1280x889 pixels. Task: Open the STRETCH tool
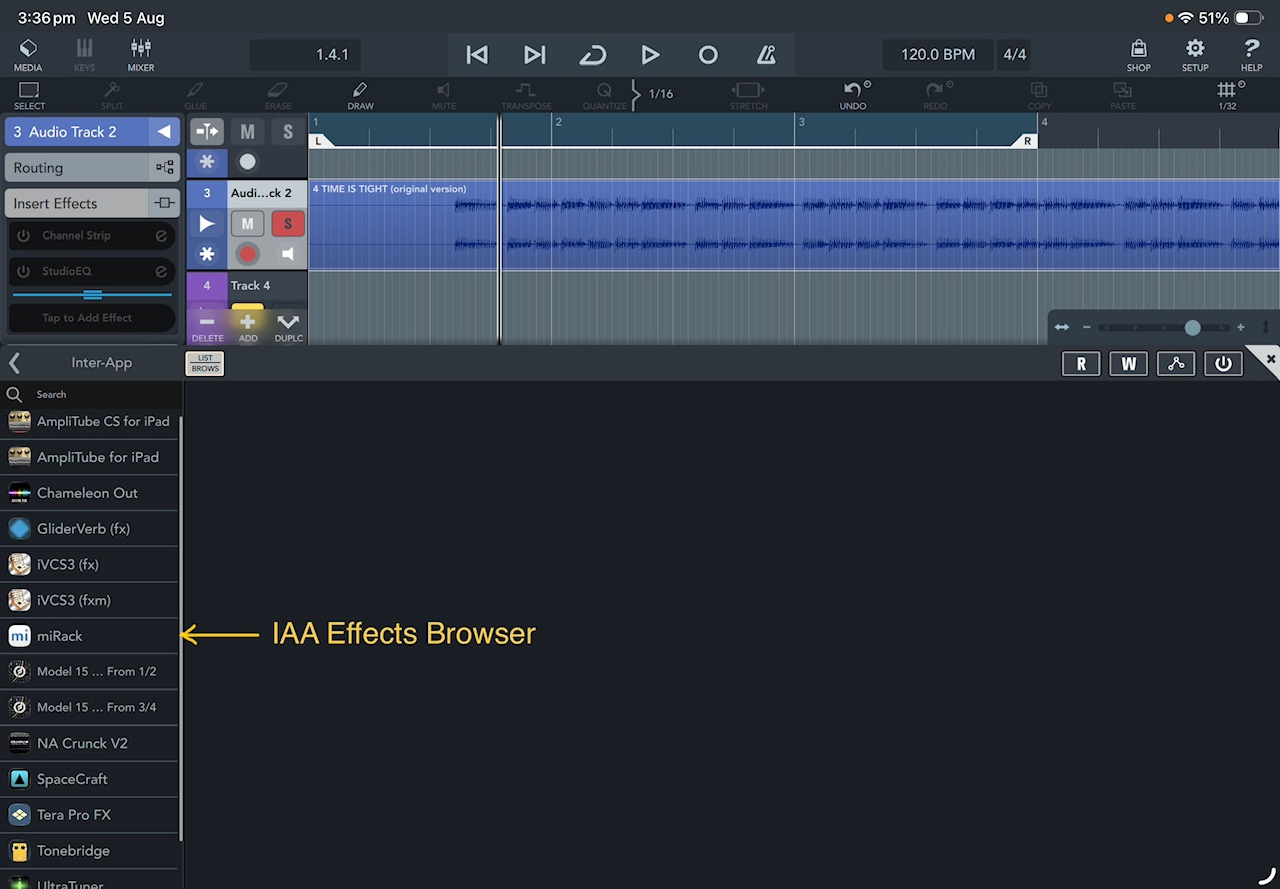pyautogui.click(x=748, y=95)
